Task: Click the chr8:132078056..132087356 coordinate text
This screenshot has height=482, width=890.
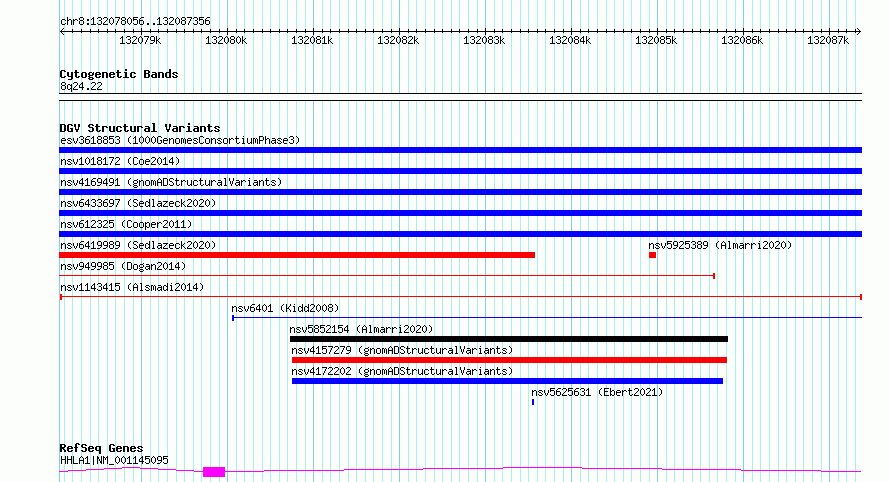Action: tap(135, 21)
